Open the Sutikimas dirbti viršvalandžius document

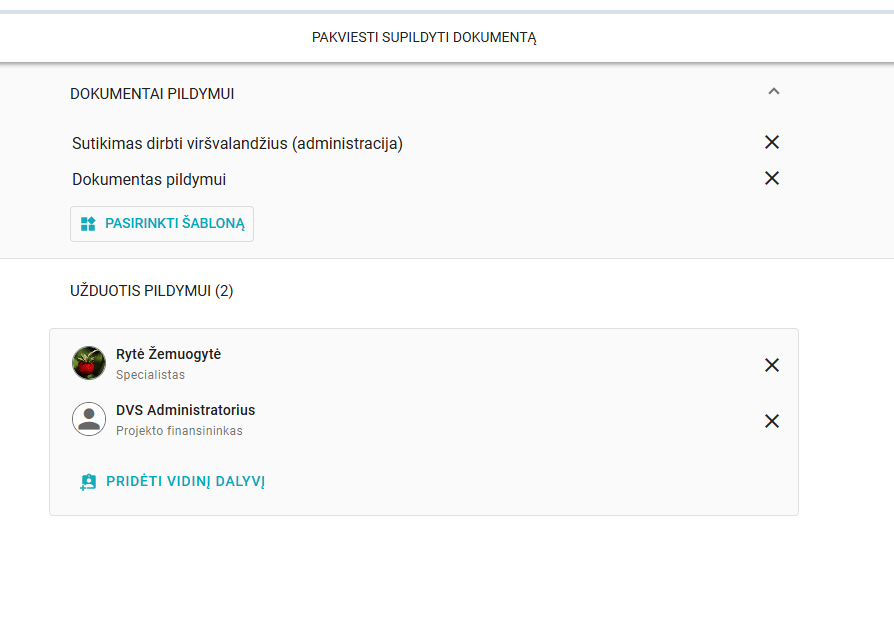click(x=237, y=144)
